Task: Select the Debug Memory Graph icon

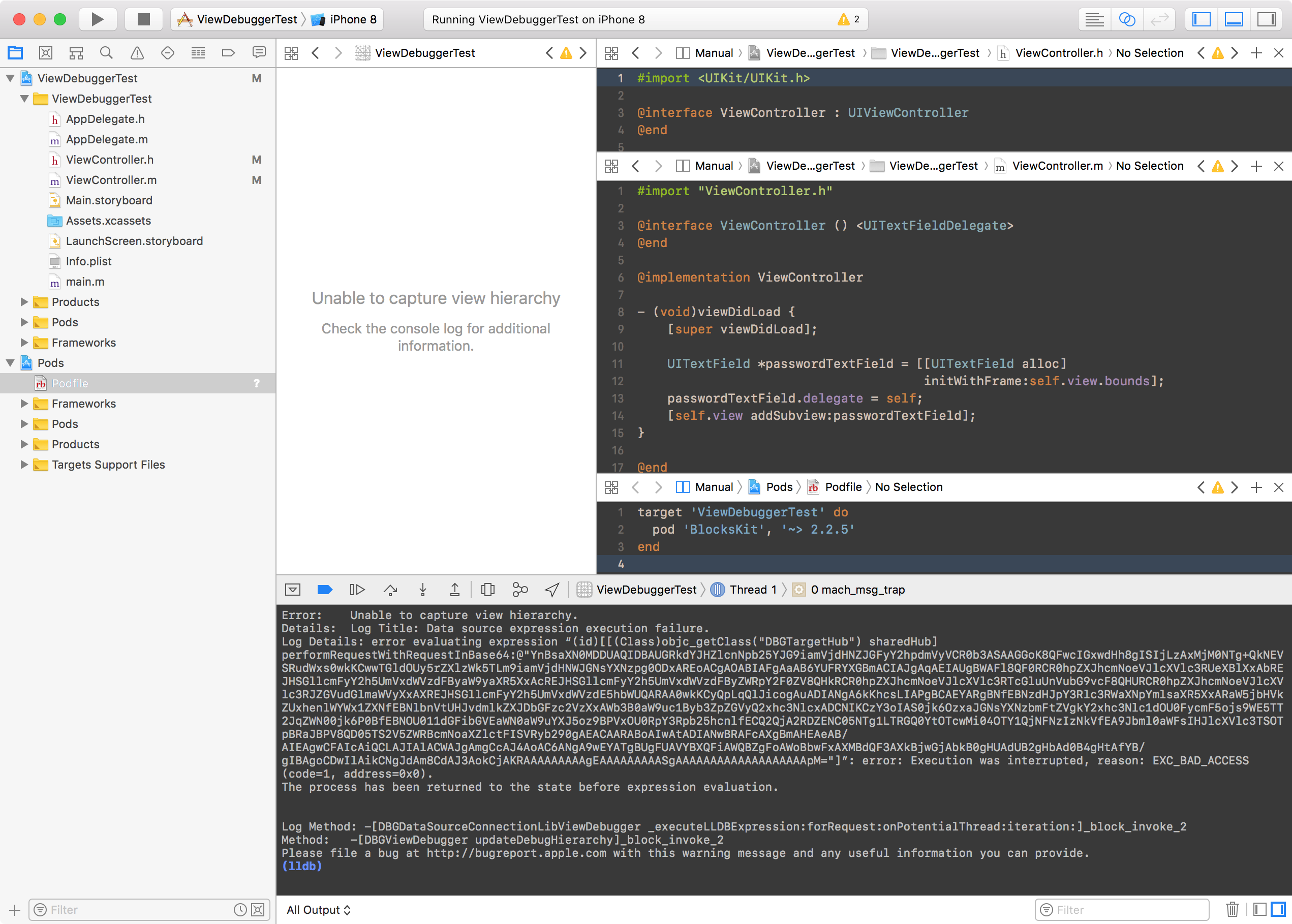Action: tap(520, 590)
